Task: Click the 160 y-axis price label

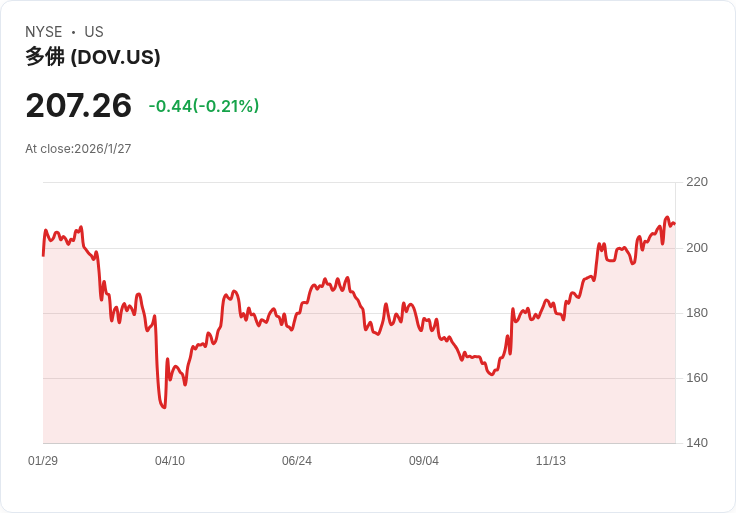Action: [697, 378]
